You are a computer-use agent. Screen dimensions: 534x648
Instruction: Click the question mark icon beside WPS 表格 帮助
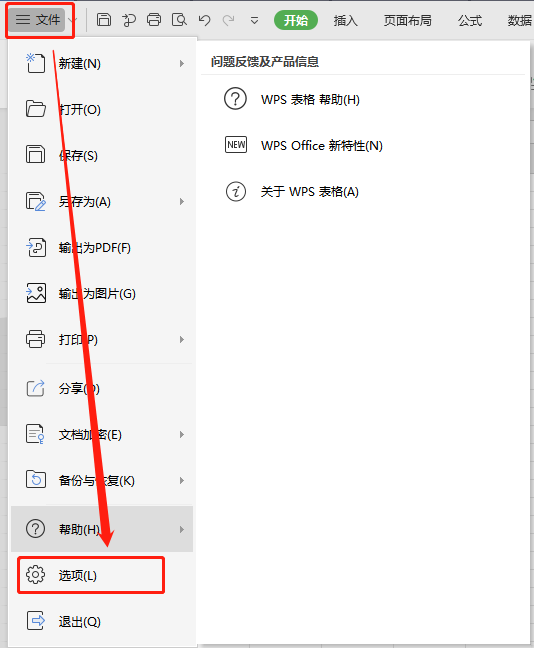pyautogui.click(x=236, y=99)
